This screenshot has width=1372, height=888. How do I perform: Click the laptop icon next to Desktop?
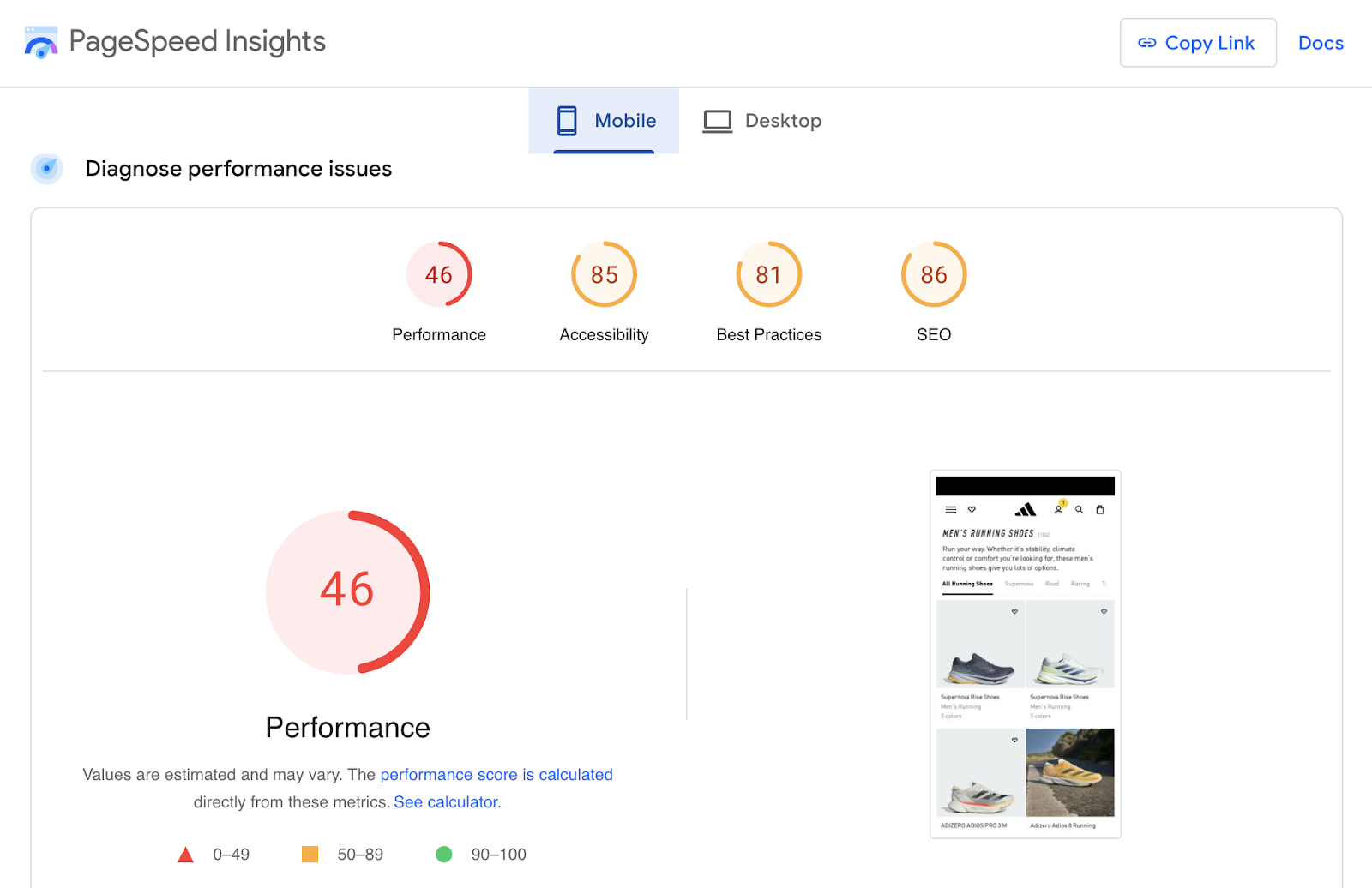tap(717, 121)
